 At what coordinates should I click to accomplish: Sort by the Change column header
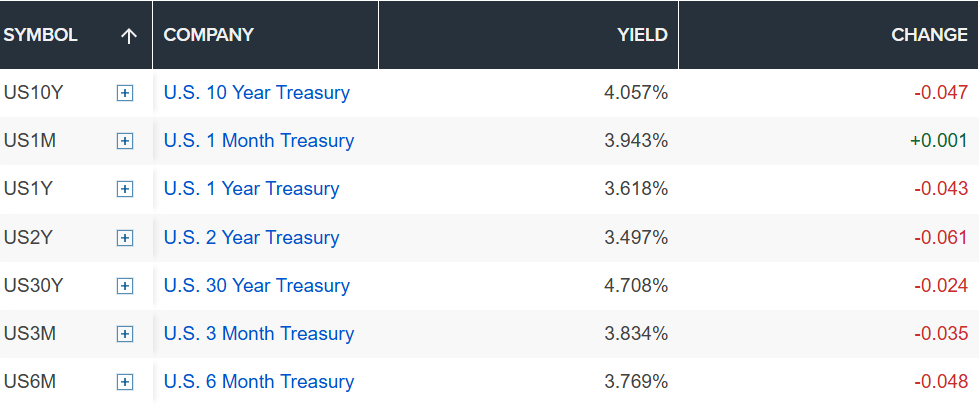click(929, 35)
